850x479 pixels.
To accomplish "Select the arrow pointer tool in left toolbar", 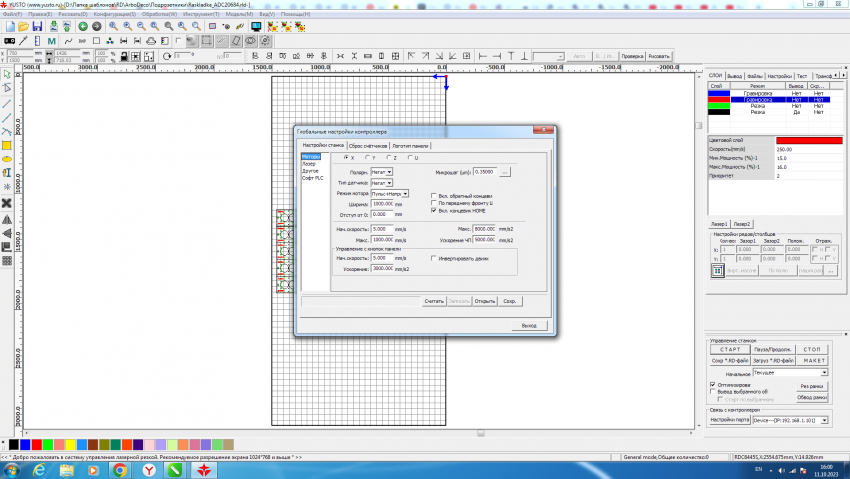I will pos(7,75).
